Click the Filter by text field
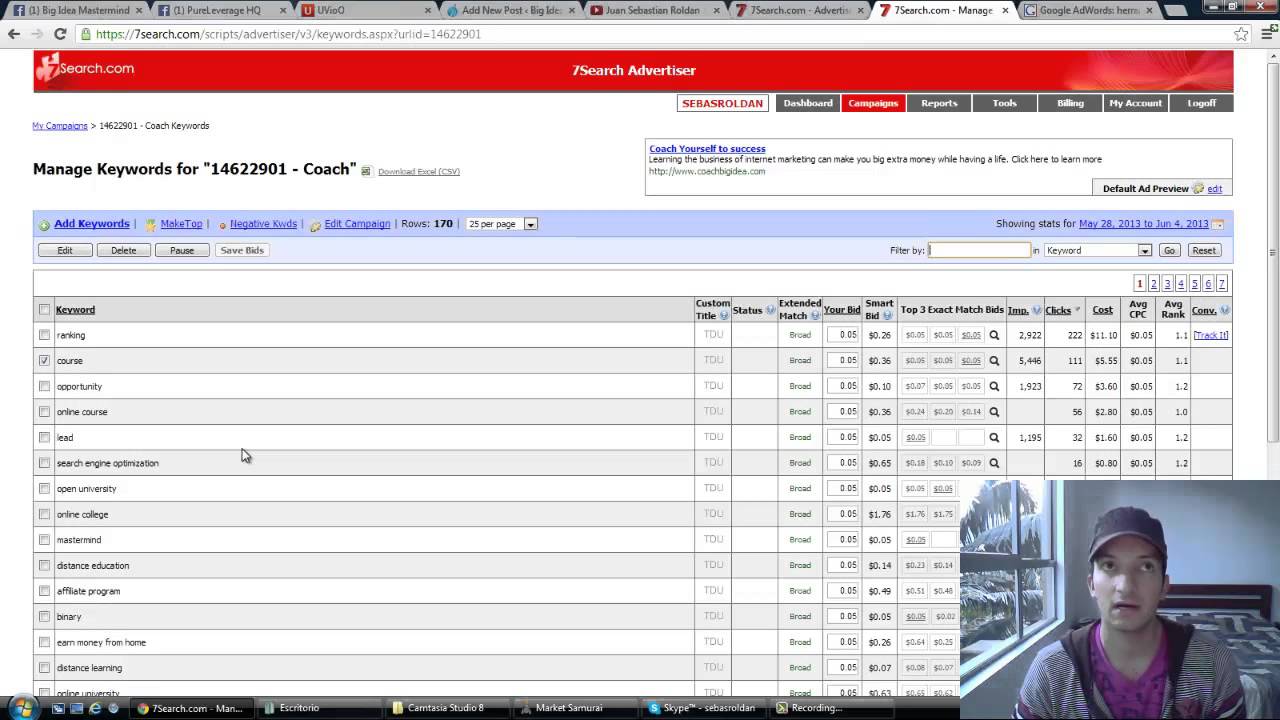1280x720 pixels. tap(979, 250)
